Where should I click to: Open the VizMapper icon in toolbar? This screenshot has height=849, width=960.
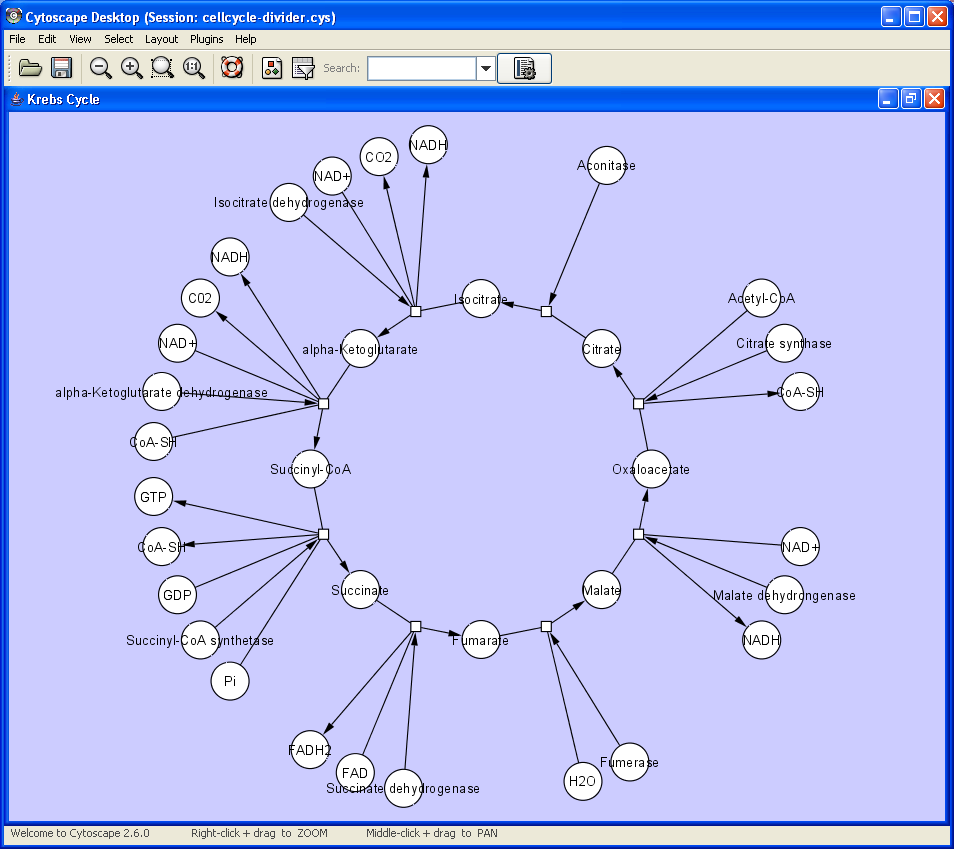(272, 68)
